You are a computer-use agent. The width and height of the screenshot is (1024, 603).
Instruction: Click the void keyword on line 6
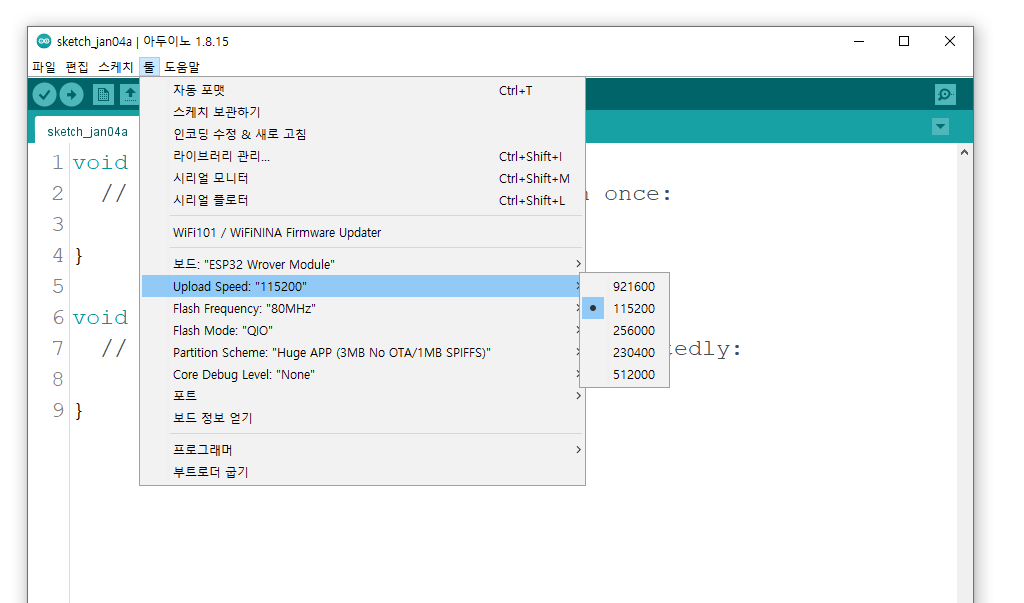pos(101,318)
